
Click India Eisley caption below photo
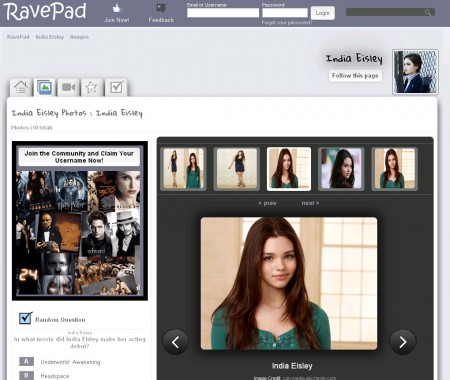(x=292, y=366)
